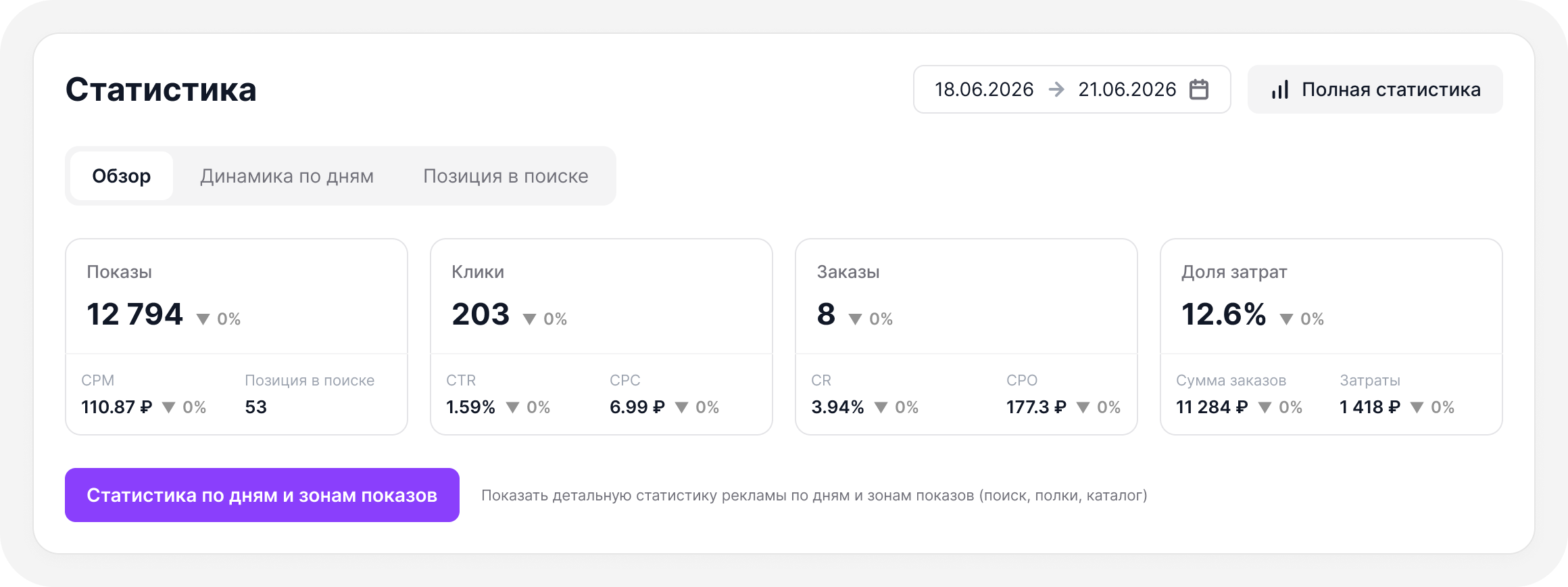Open the Динамика по дням tab
This screenshot has width=1568, height=587.
[x=287, y=176]
